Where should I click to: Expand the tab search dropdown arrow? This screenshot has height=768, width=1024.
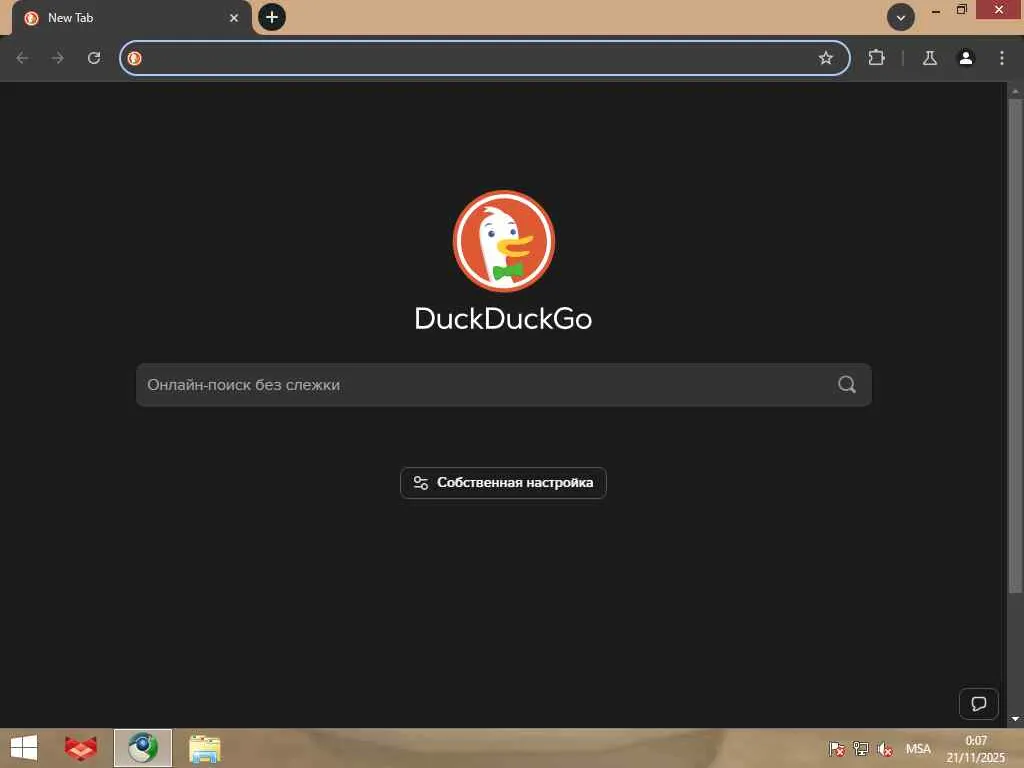(901, 17)
